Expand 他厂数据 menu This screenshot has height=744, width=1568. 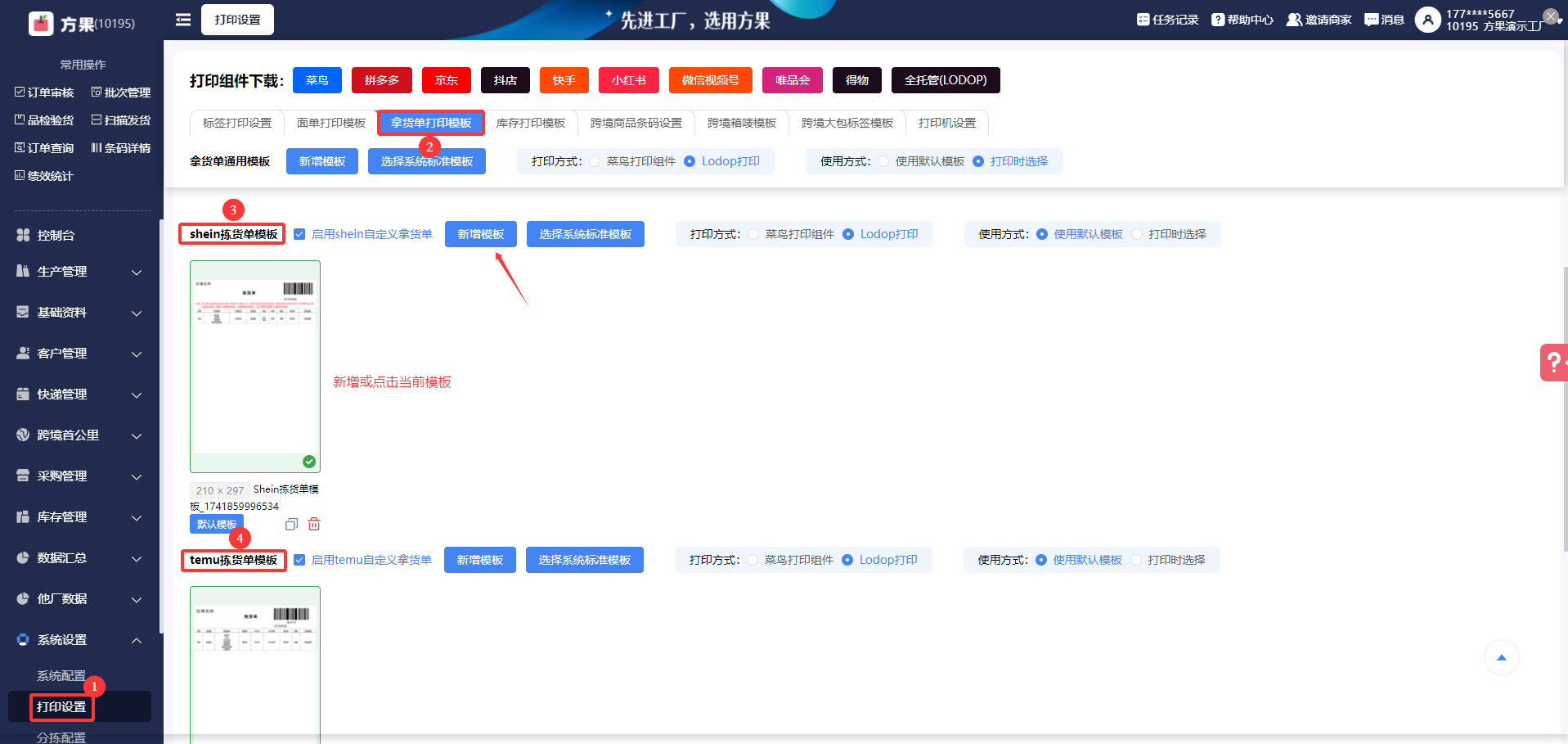79,599
